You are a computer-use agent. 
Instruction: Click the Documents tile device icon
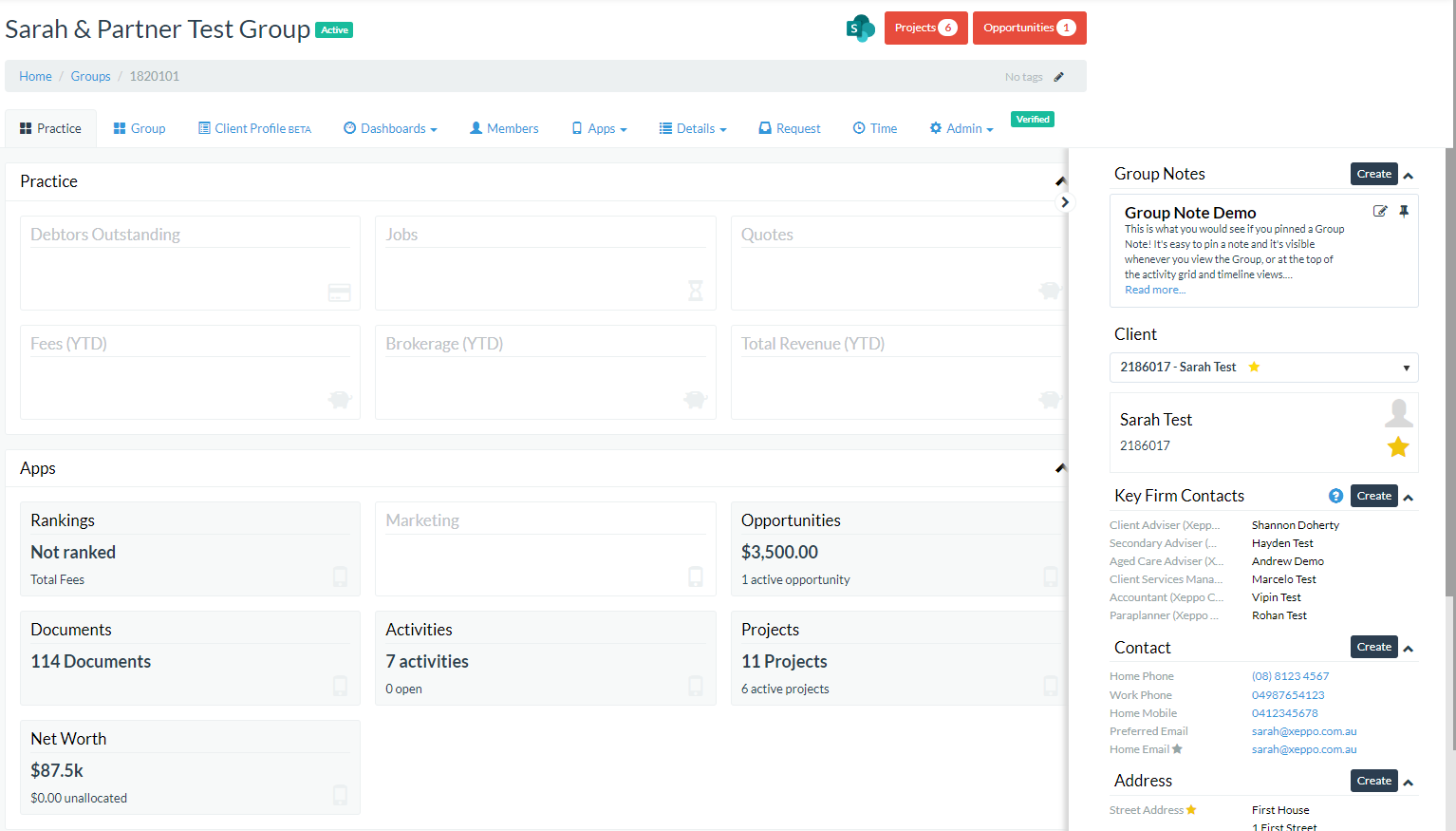pos(340,686)
